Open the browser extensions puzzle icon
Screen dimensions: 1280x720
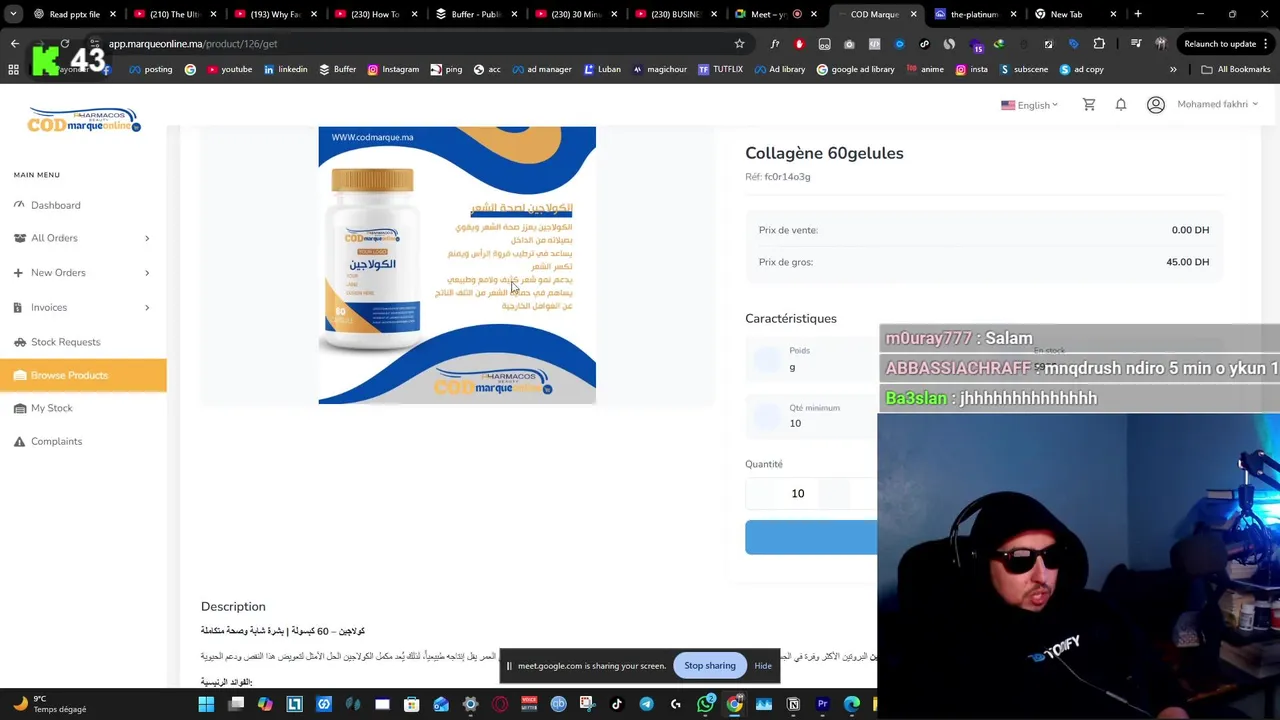pyautogui.click(x=1099, y=44)
